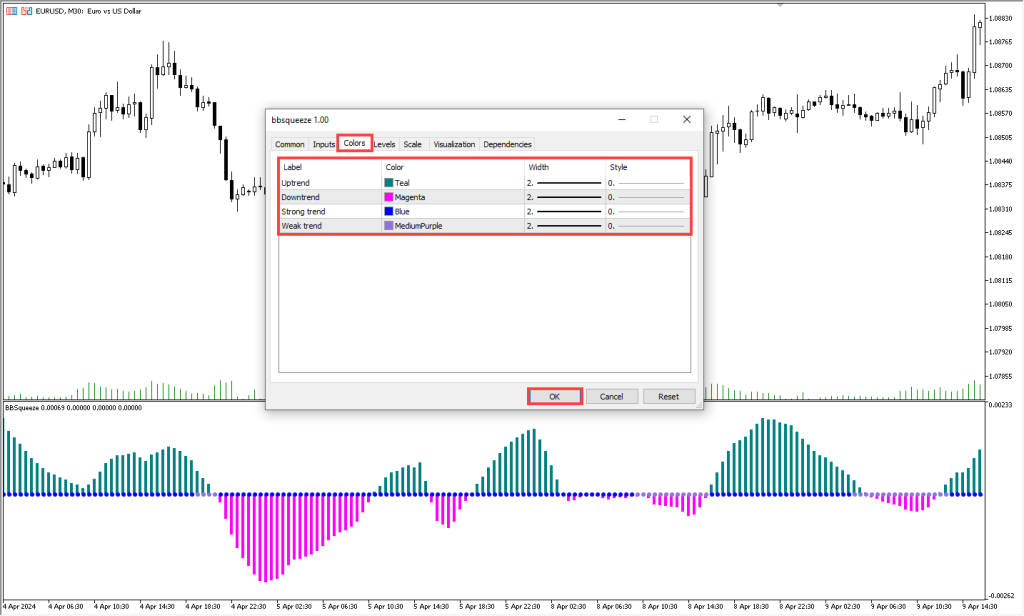Click the OK button
1024x616 pixels.
pyautogui.click(x=554, y=397)
